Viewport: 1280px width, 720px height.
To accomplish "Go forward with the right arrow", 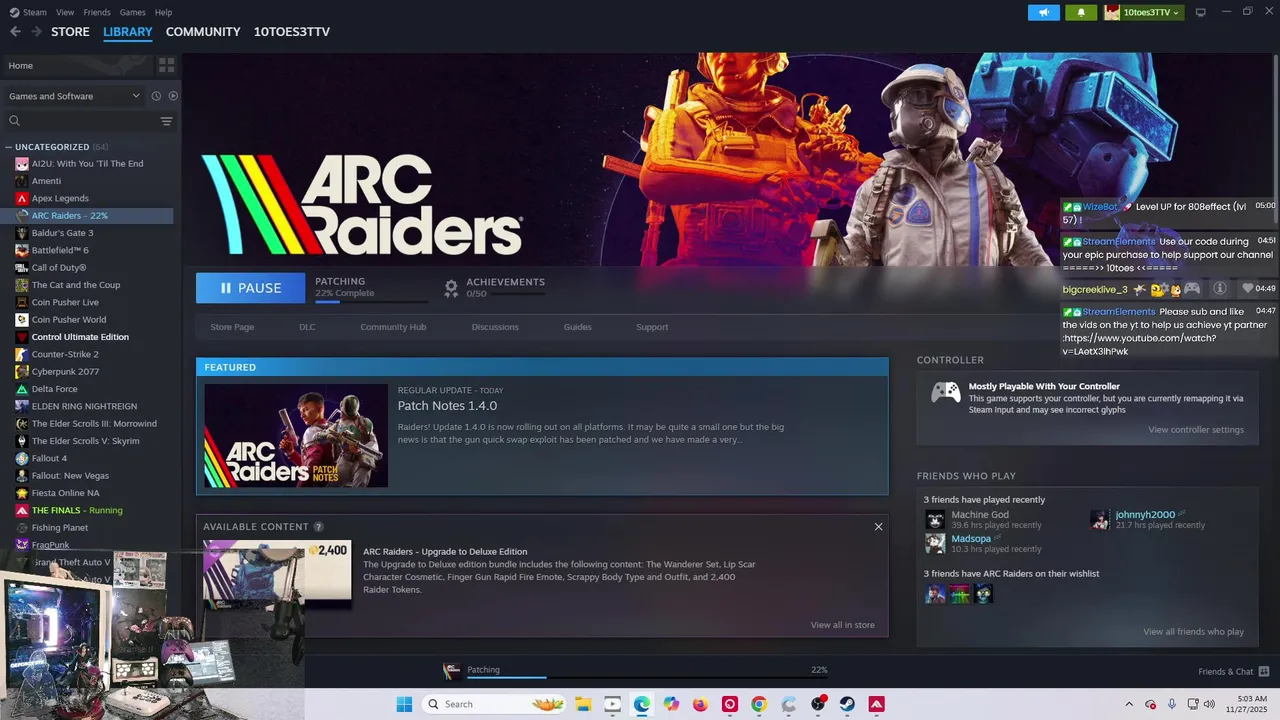I will [36, 32].
